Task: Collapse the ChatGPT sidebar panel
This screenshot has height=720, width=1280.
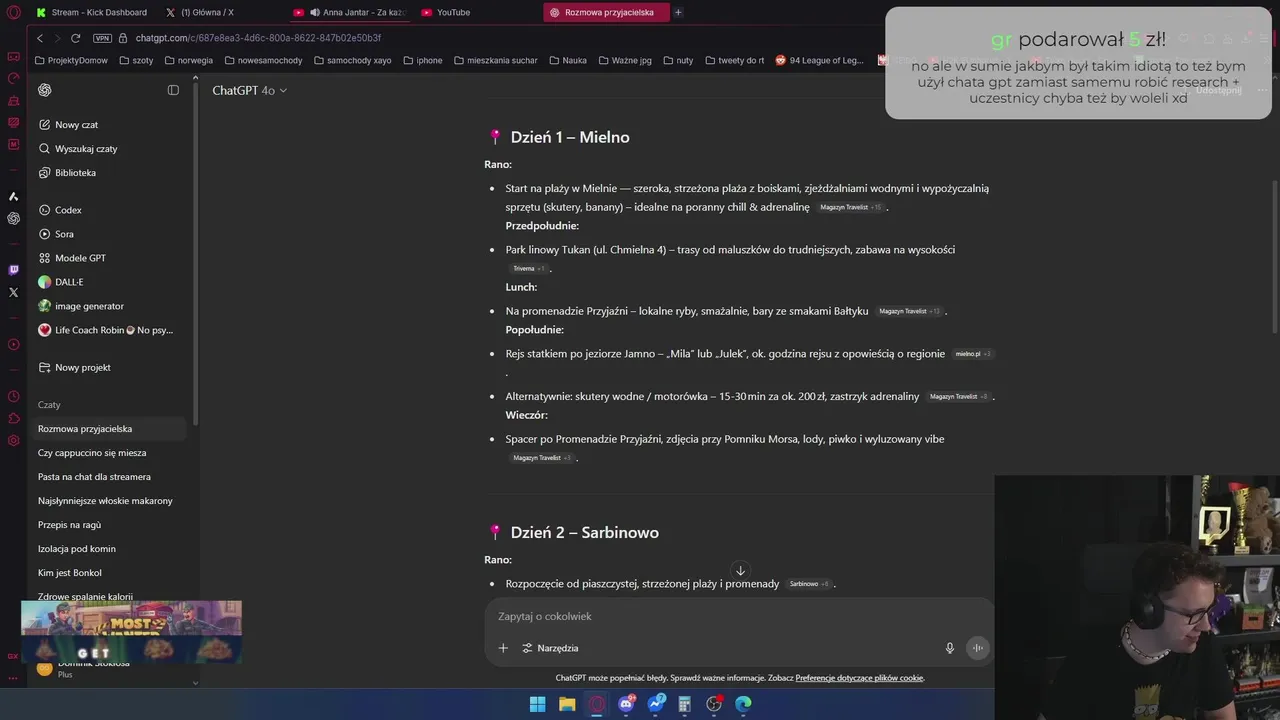Action: coord(173,90)
